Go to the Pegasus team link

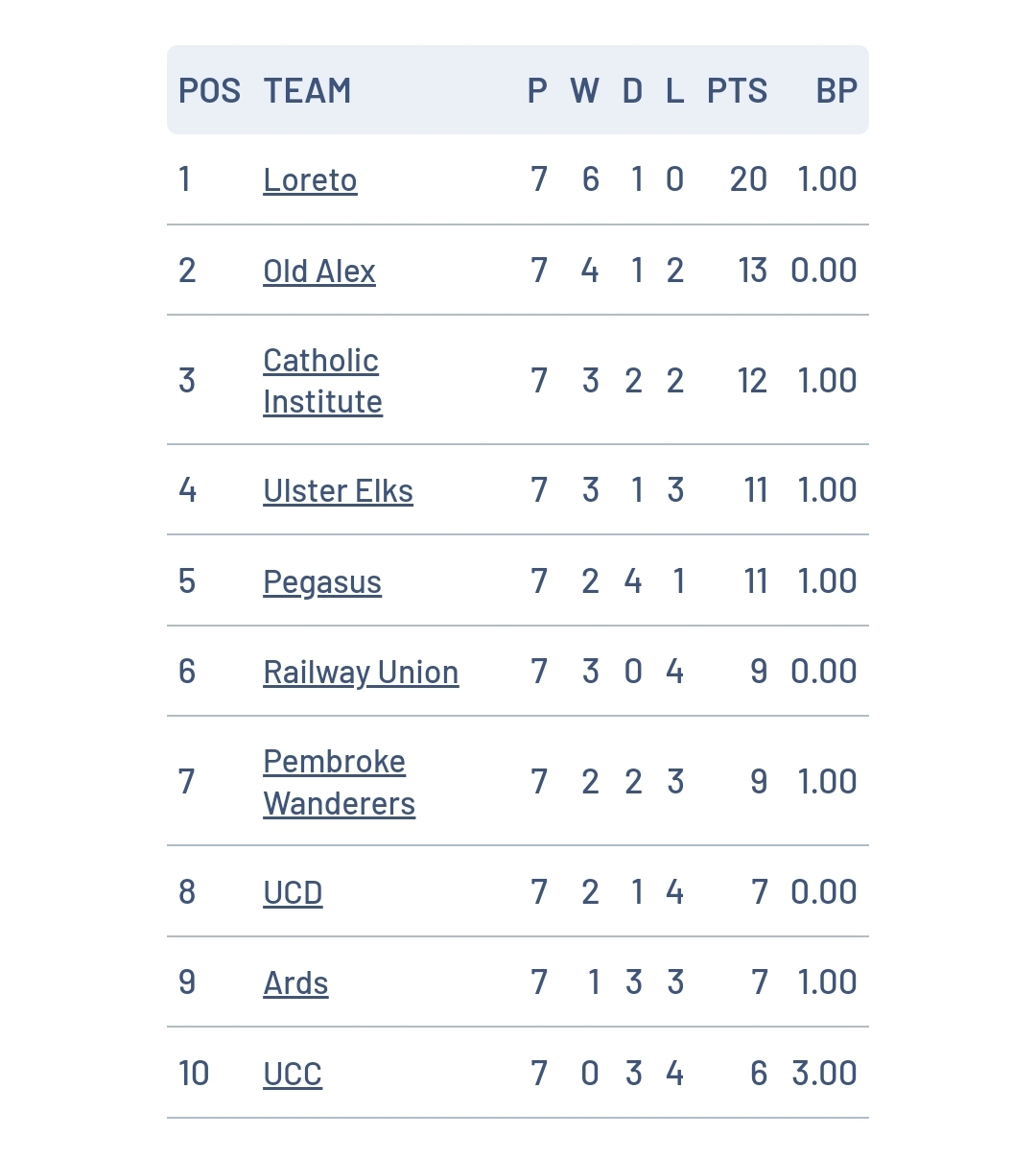pos(322,582)
